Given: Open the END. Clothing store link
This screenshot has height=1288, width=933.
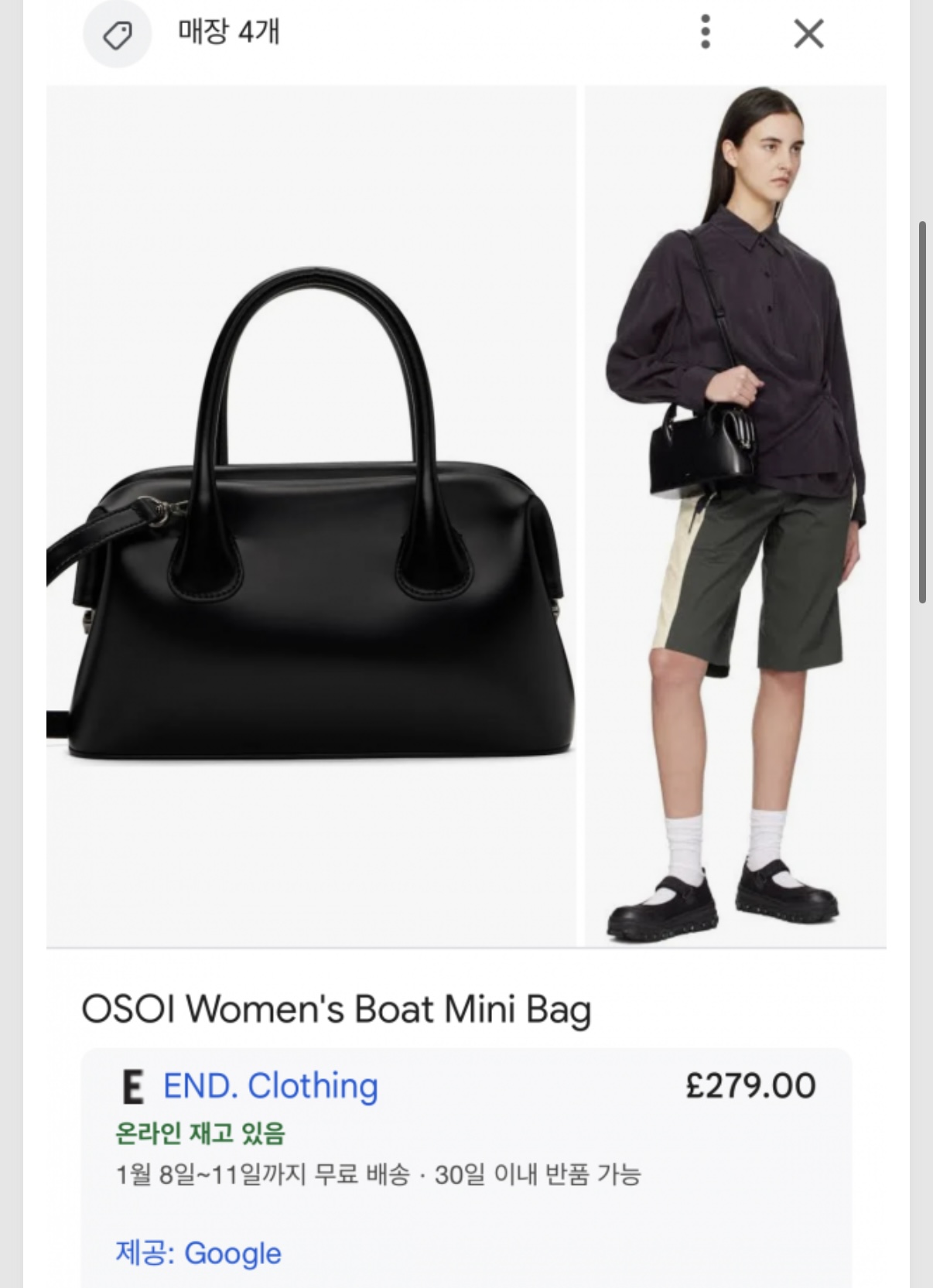Looking at the screenshot, I should click(271, 1086).
